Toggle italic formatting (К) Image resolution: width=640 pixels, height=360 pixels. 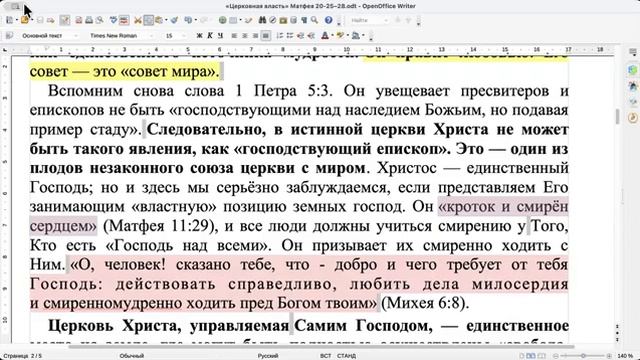point(210,36)
